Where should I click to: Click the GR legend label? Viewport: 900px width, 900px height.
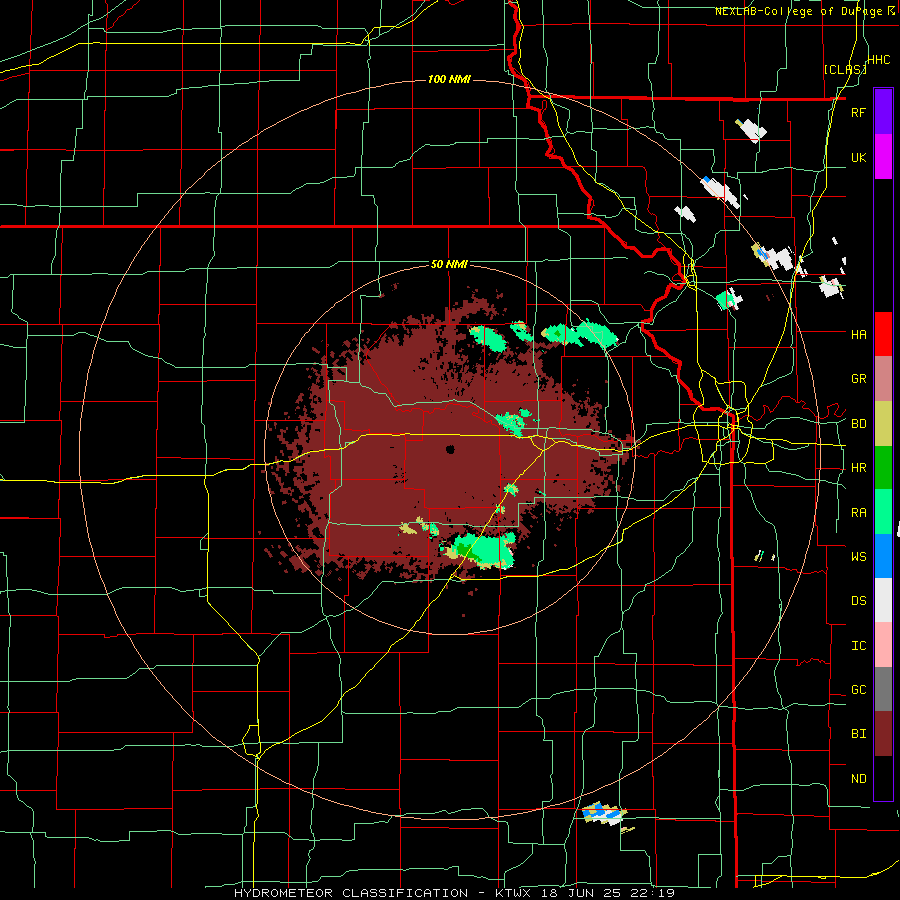pyautogui.click(x=858, y=379)
